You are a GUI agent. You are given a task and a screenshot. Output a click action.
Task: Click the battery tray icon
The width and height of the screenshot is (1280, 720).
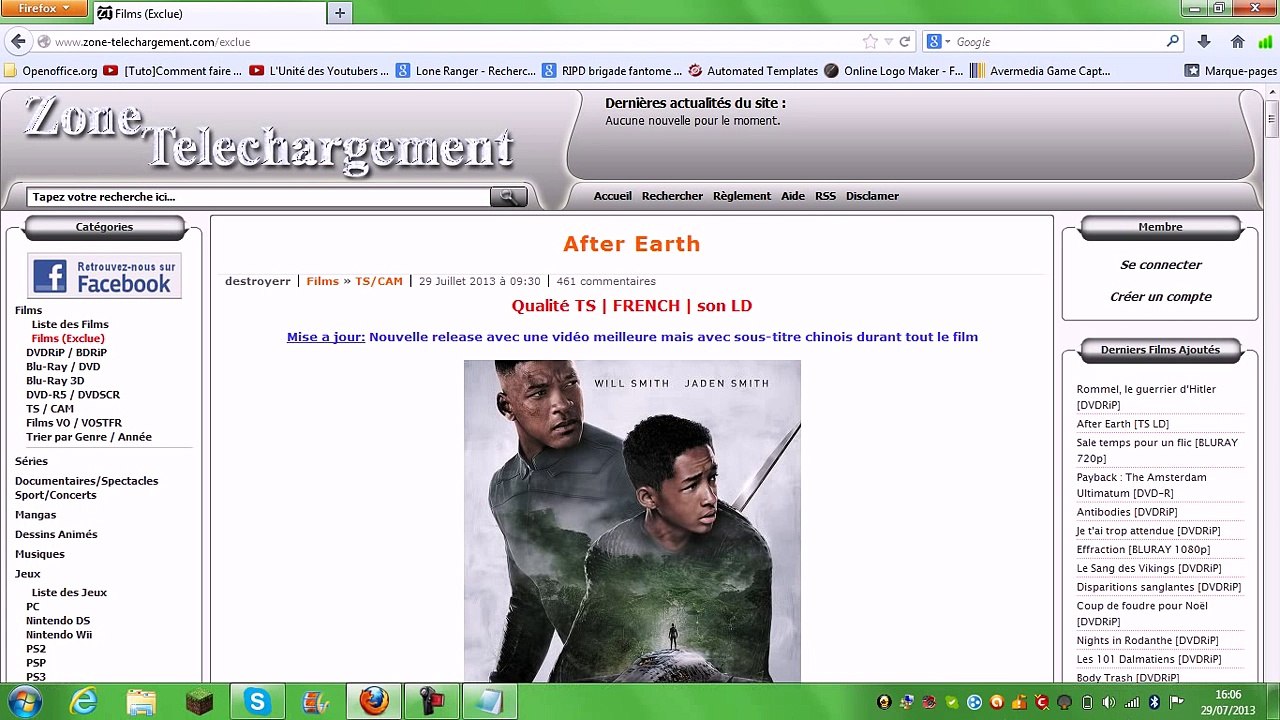coord(1087,702)
